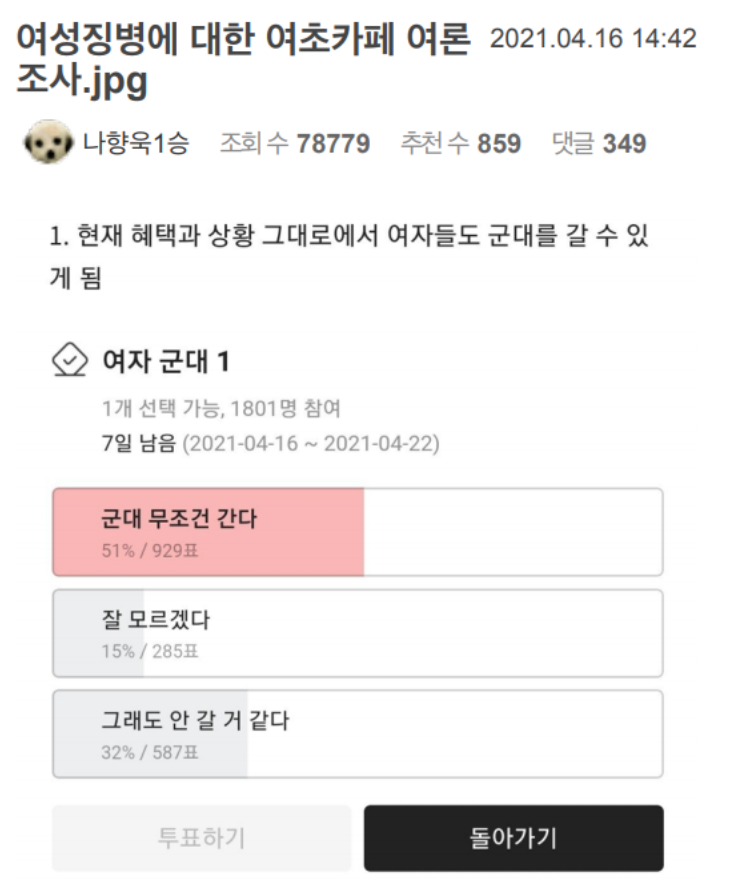Click the post timestamp 2021.04.16 14:42

coord(593,40)
